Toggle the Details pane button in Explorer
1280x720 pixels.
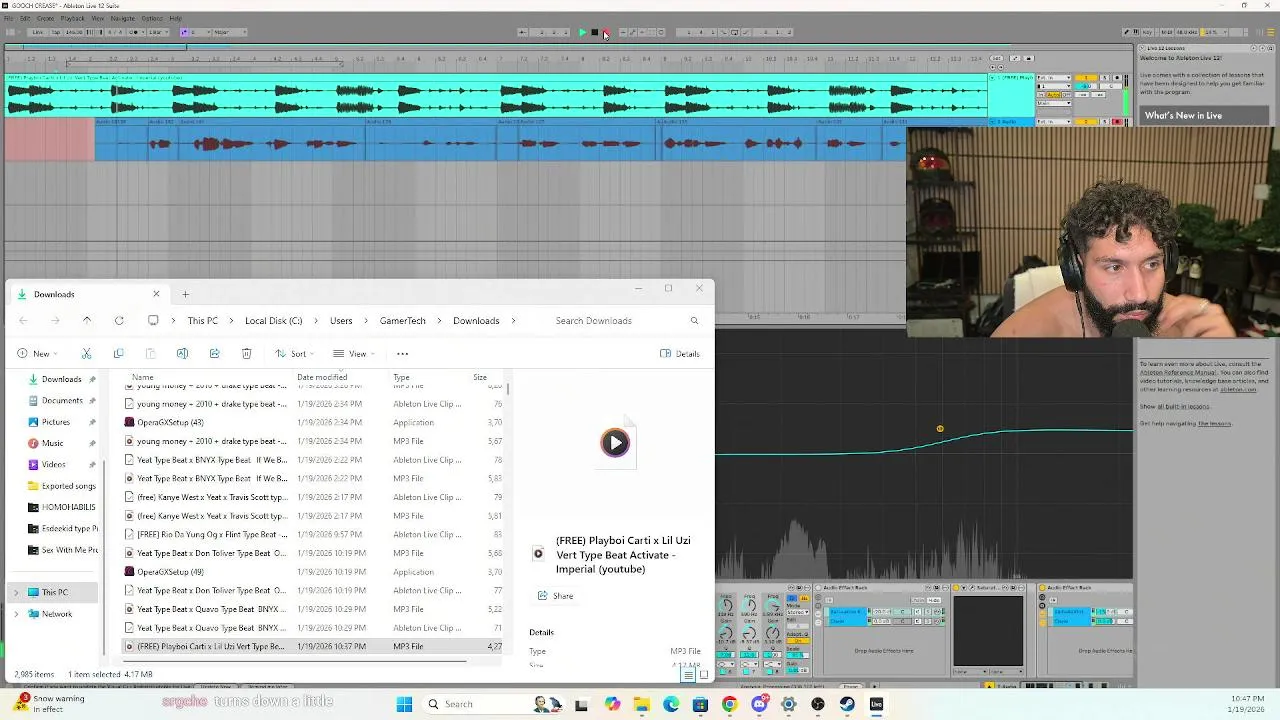tap(680, 354)
